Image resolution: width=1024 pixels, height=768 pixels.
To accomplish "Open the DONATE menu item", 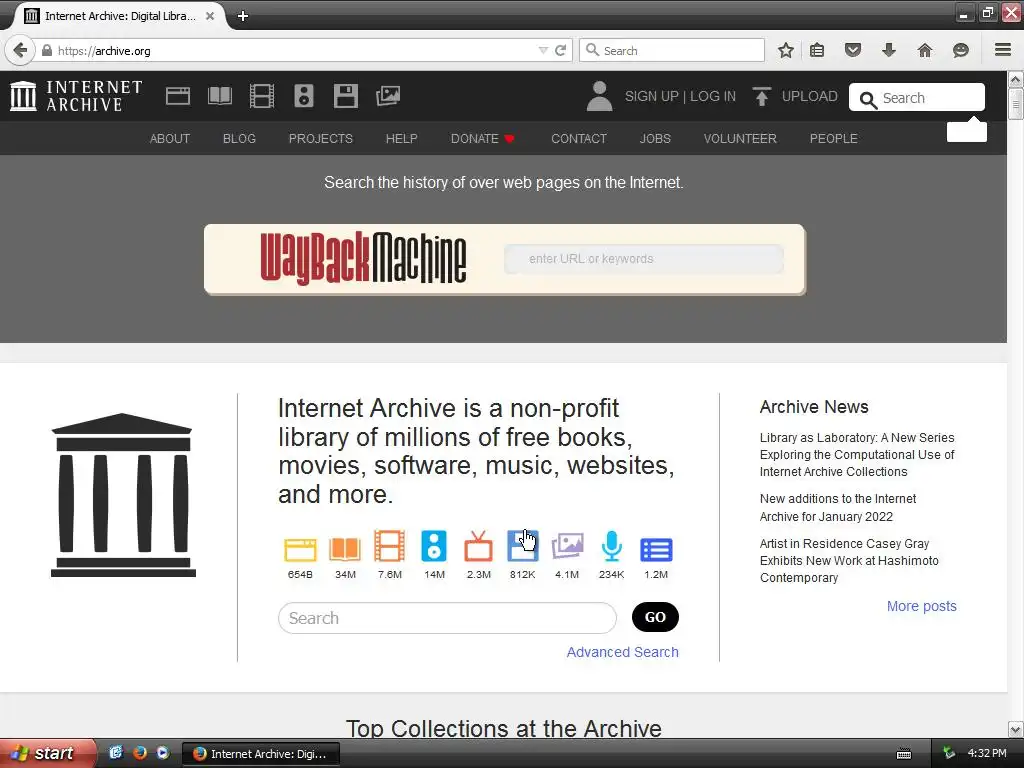I will 483,138.
